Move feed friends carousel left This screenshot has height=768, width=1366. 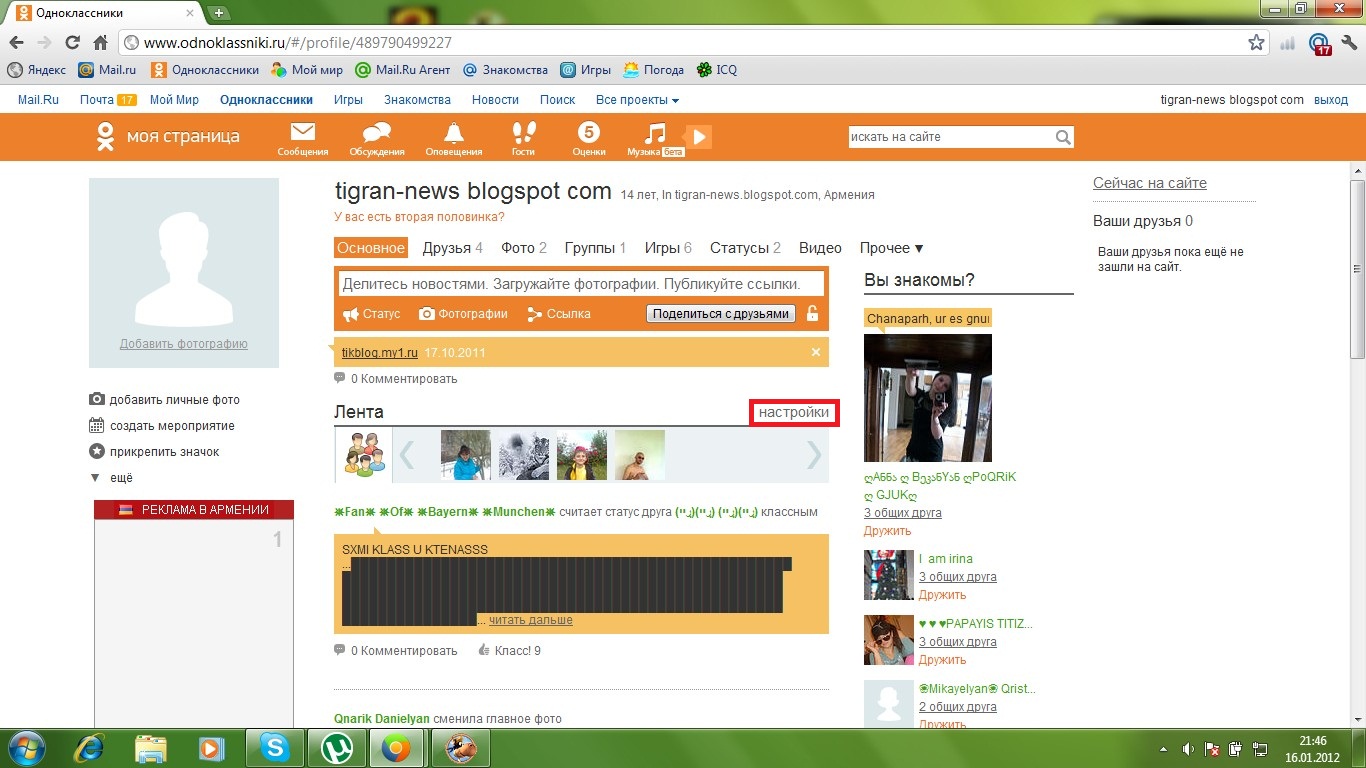point(407,455)
